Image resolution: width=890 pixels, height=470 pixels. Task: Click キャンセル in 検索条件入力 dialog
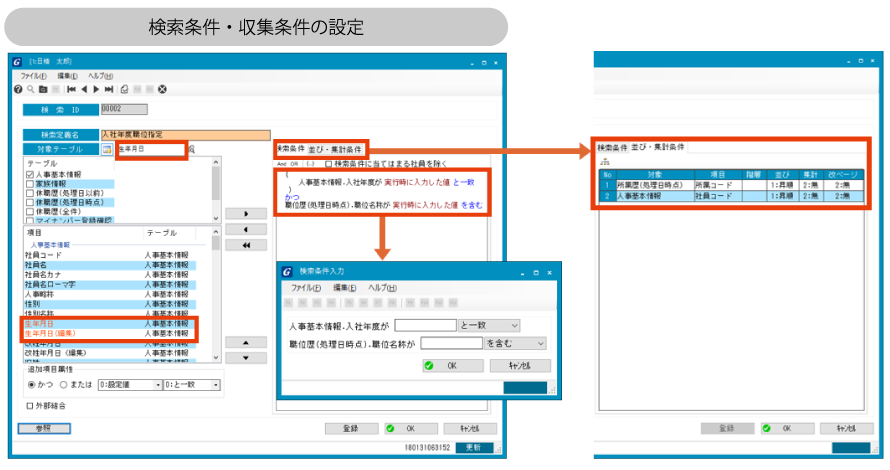coord(520,366)
